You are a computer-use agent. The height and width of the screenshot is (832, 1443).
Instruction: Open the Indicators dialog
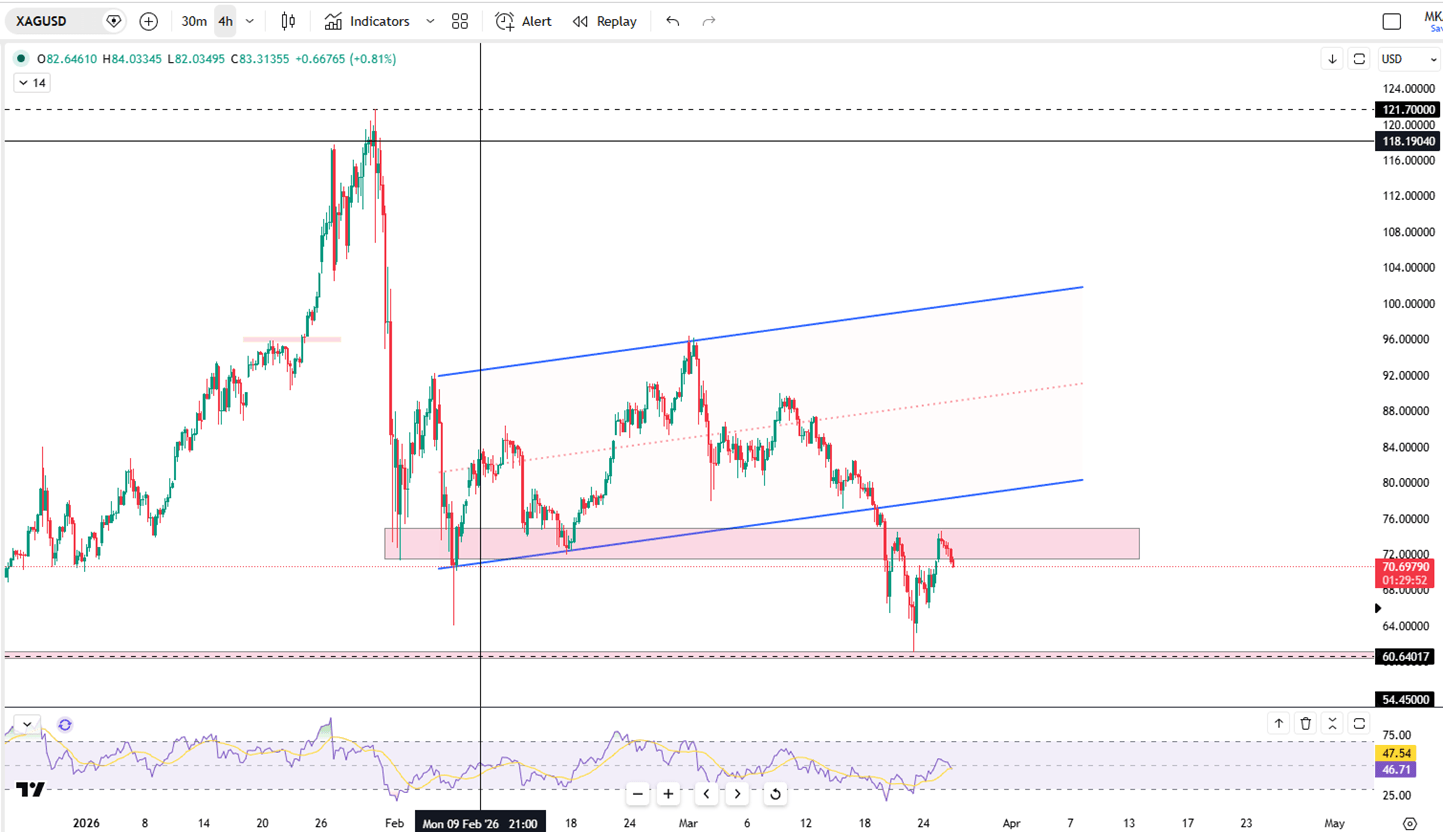[367, 21]
